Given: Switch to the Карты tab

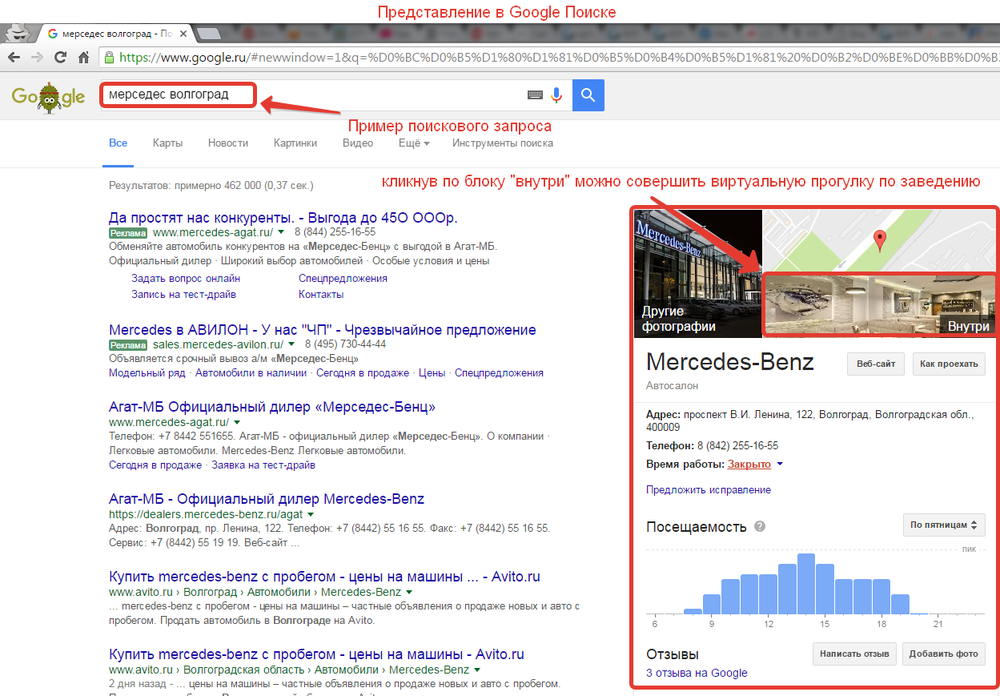Looking at the screenshot, I should [167, 143].
